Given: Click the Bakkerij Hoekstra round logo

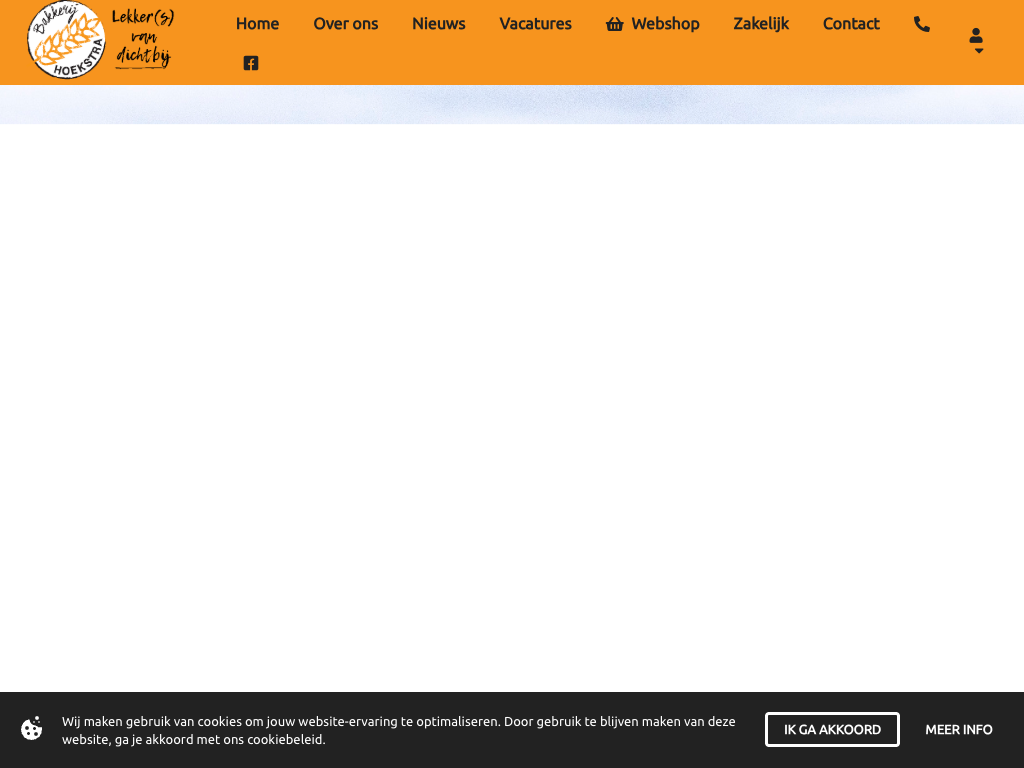Looking at the screenshot, I should pos(66,40).
